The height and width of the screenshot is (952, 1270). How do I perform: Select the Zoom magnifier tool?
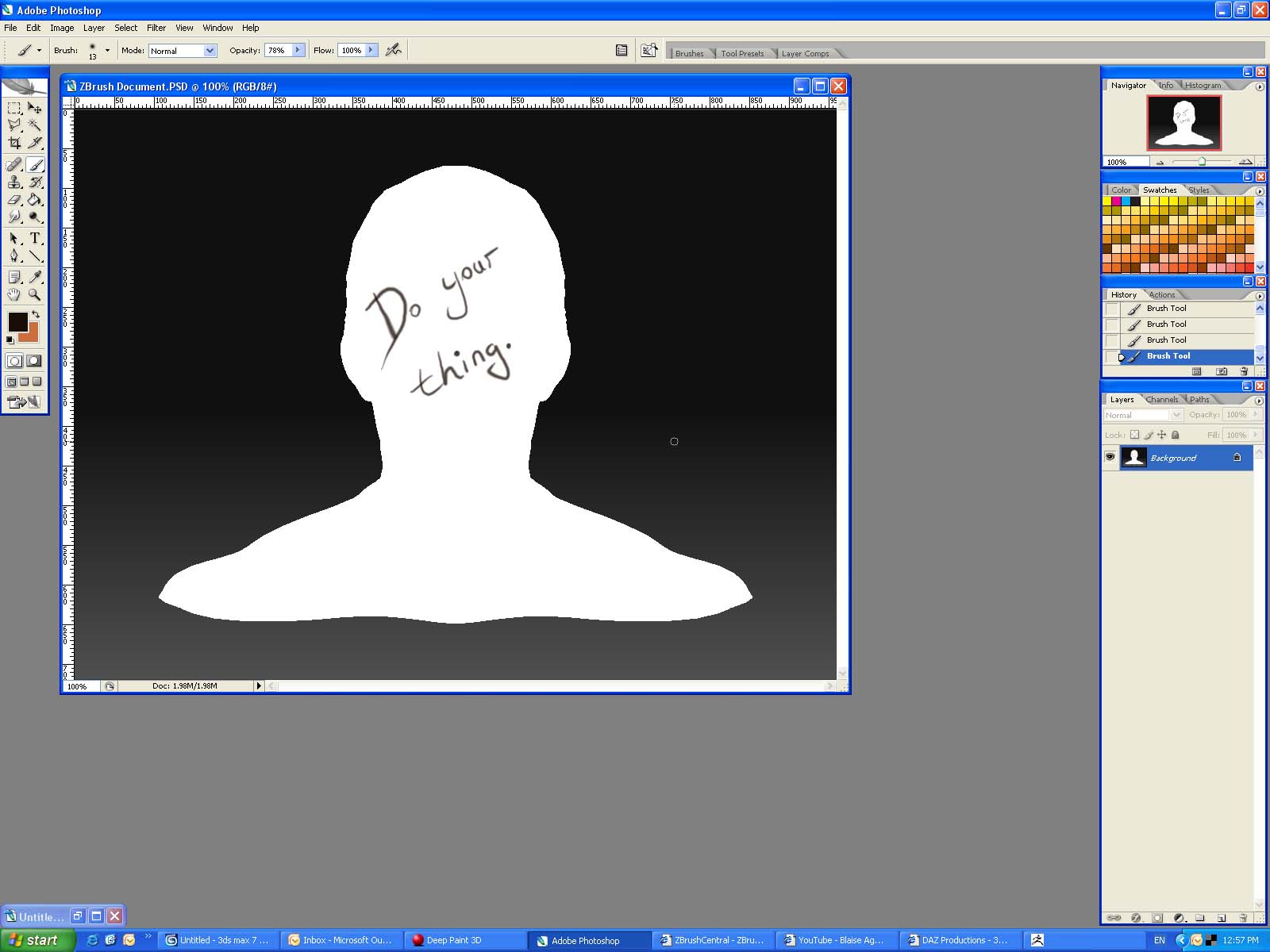(x=35, y=295)
